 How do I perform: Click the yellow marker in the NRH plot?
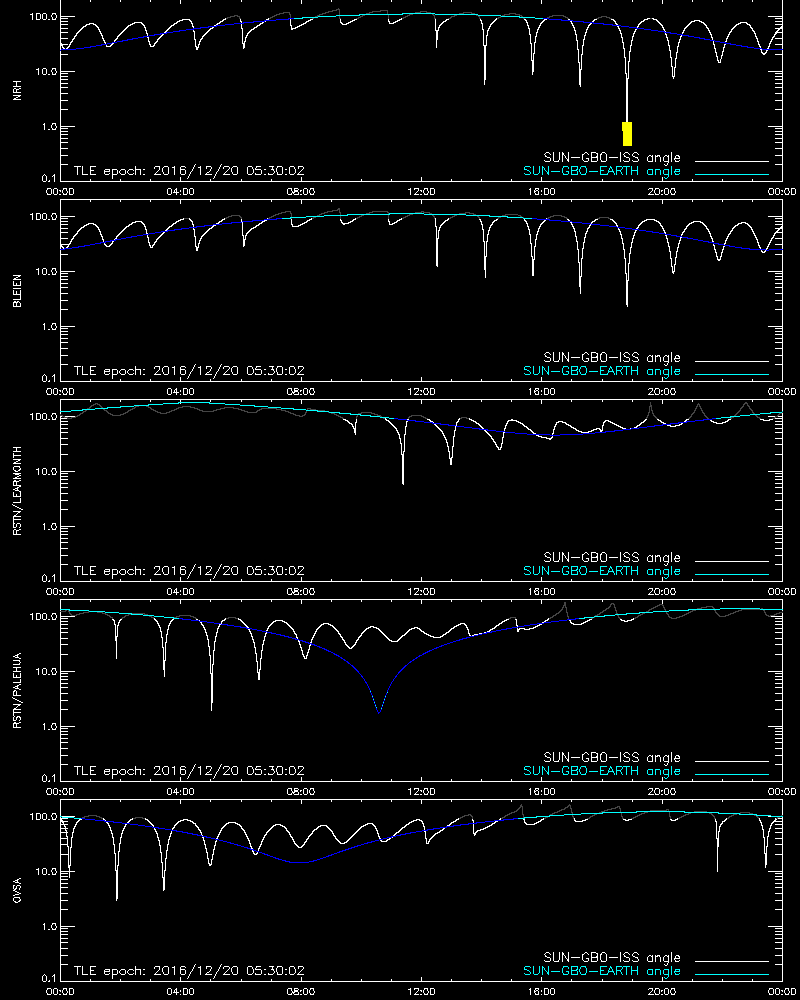627,134
